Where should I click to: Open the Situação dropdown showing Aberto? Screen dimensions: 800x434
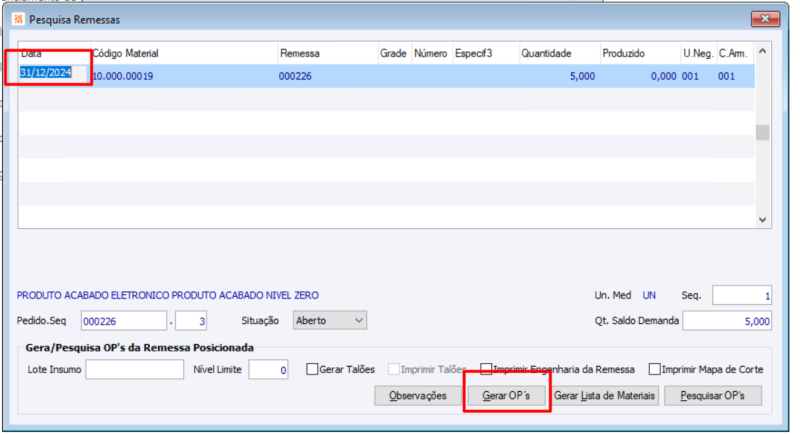[x=330, y=321]
